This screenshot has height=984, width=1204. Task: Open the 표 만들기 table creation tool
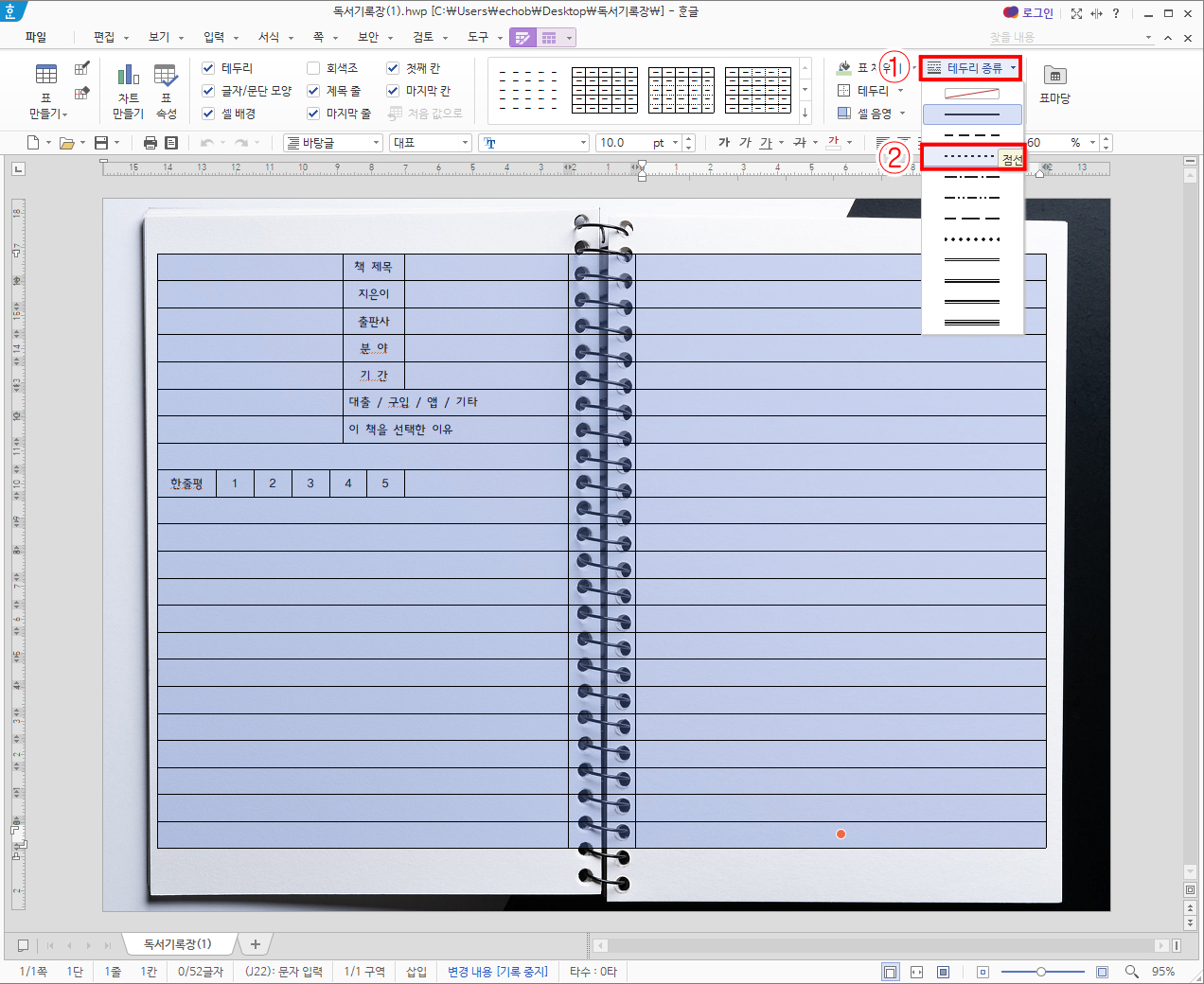[46, 91]
